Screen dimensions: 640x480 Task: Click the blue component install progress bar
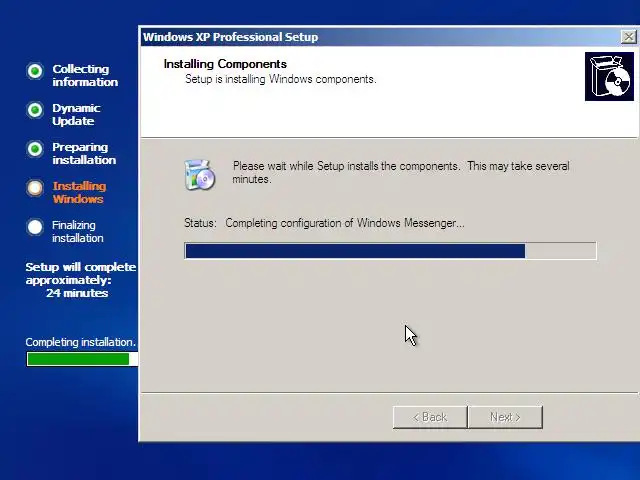pos(390,251)
